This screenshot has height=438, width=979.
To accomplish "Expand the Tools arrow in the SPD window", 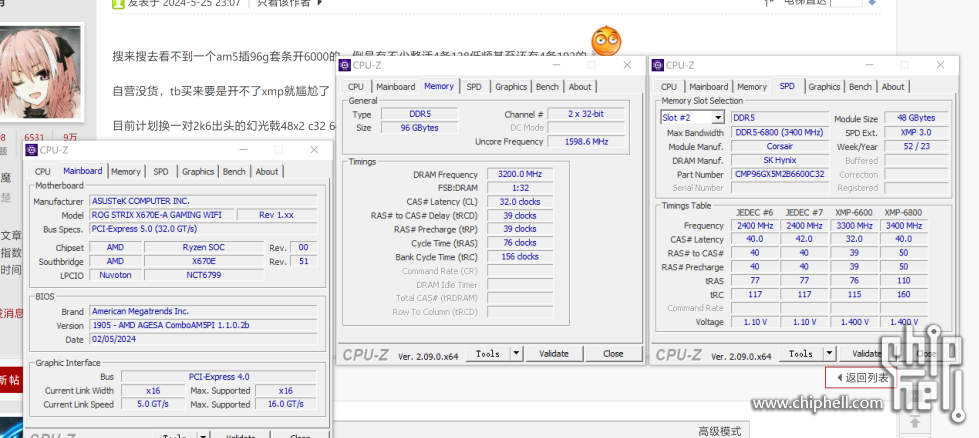I will point(829,354).
